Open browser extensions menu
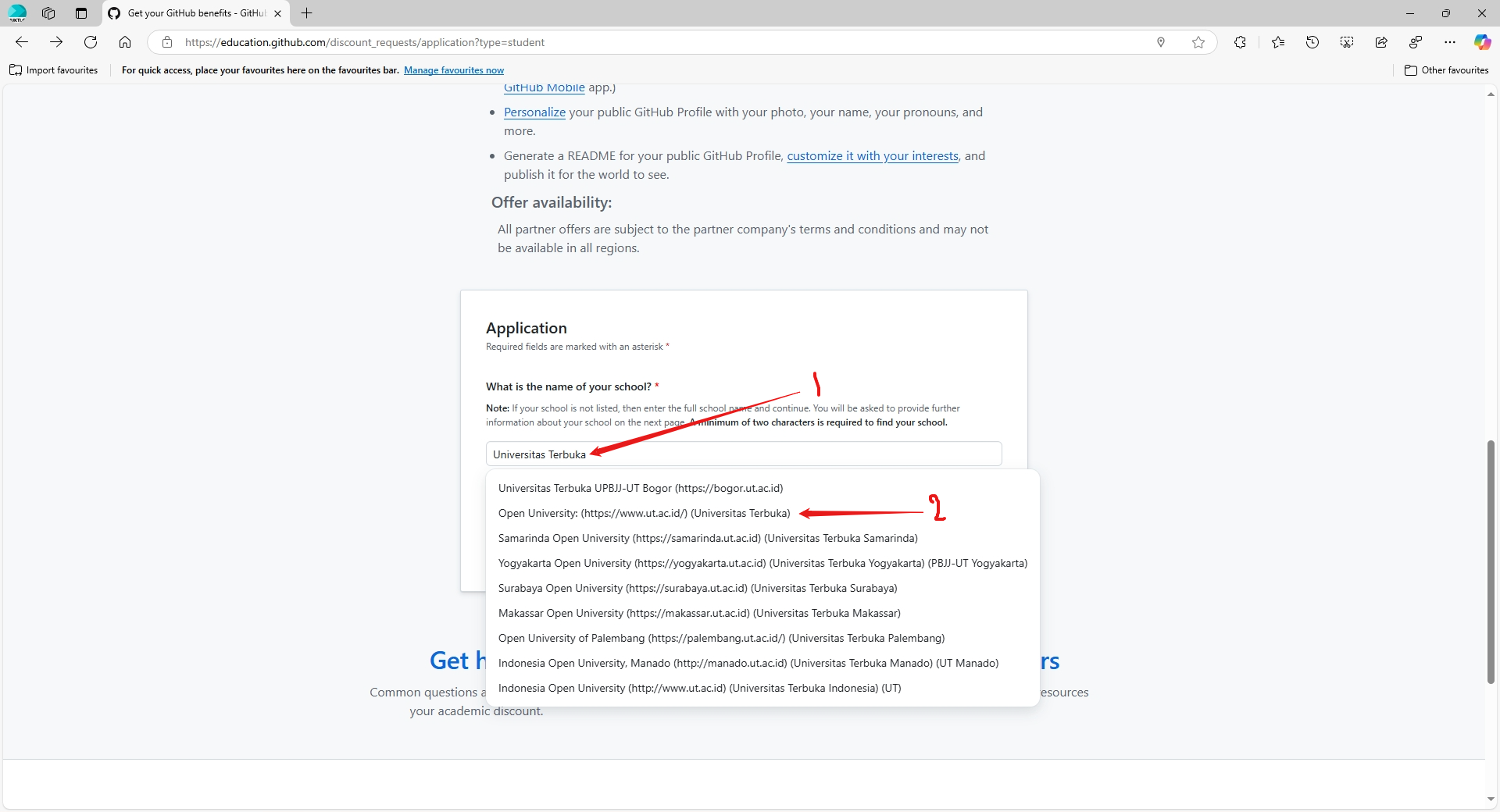Screen dimensions: 1500x812 (x=1240, y=42)
